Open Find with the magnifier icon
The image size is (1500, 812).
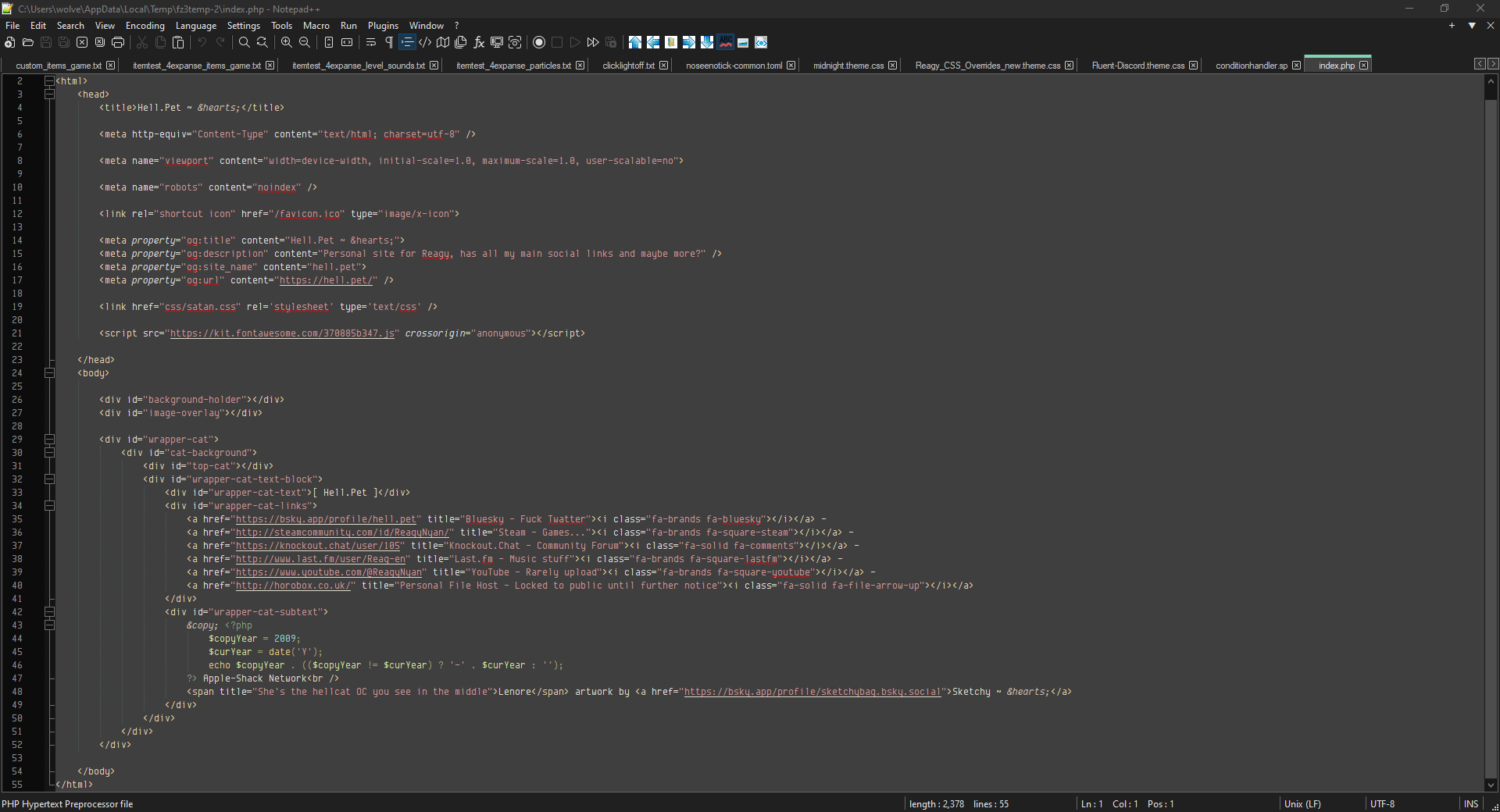click(245, 42)
